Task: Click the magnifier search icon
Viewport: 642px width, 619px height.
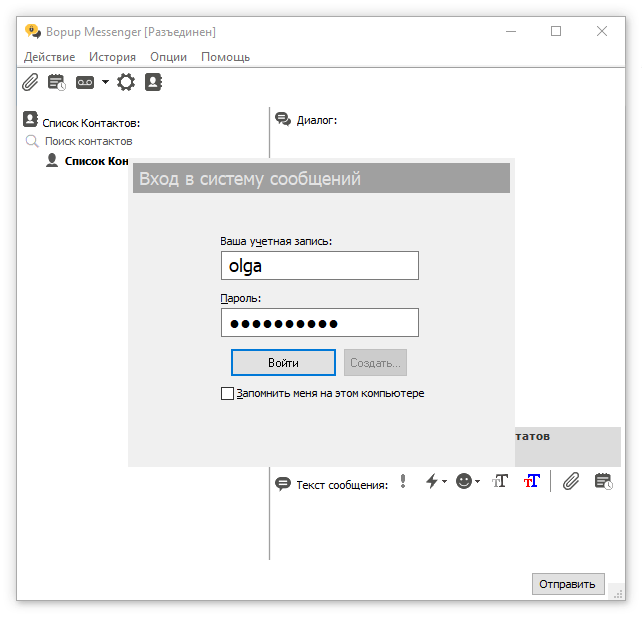Action: (x=32, y=141)
